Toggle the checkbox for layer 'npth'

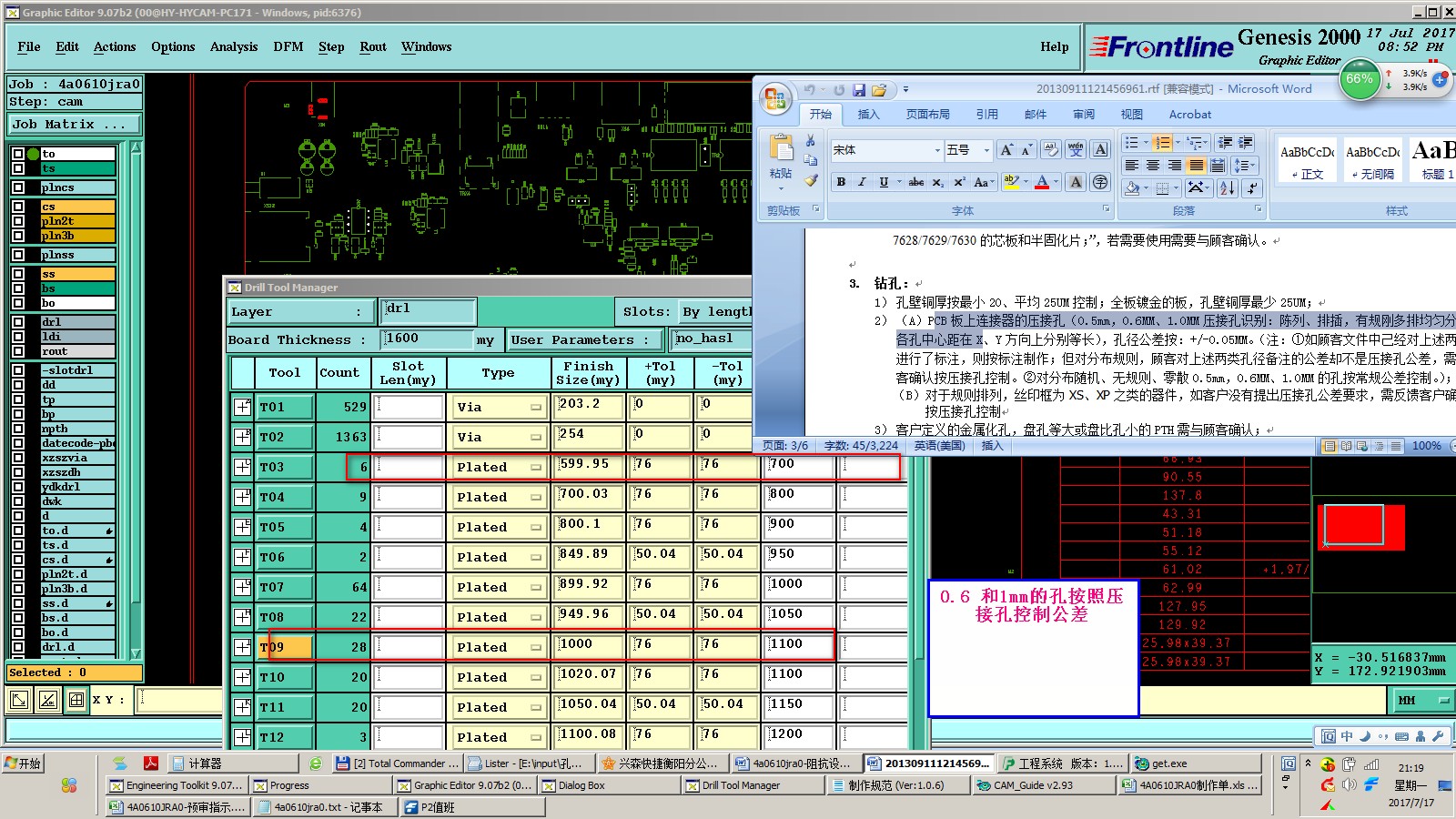[x=18, y=429]
